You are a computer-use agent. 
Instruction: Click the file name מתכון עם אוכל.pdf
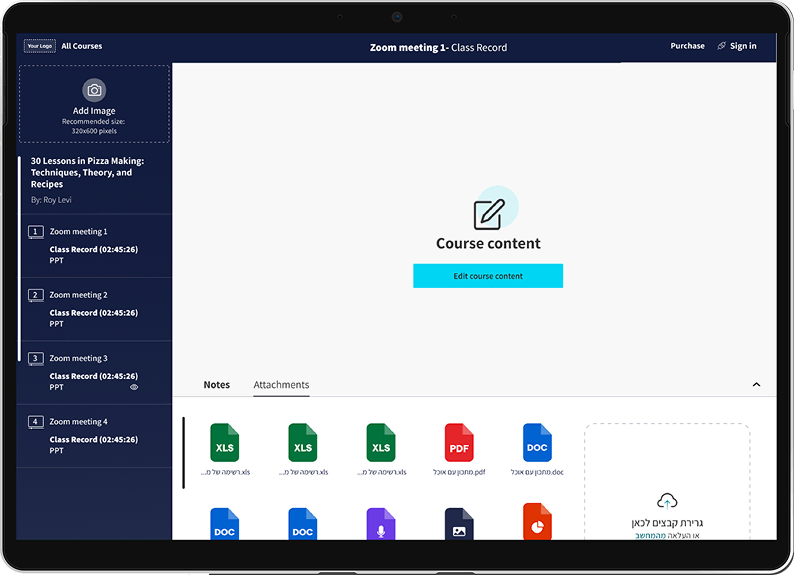point(459,472)
